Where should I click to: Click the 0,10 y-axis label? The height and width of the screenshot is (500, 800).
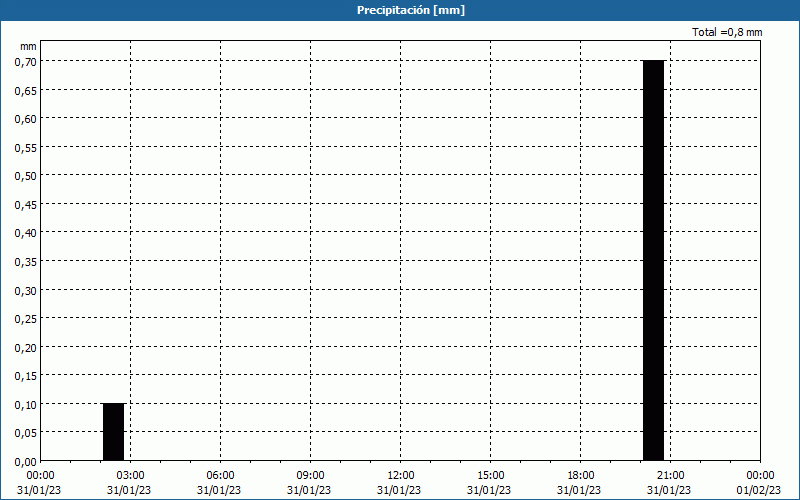point(28,405)
